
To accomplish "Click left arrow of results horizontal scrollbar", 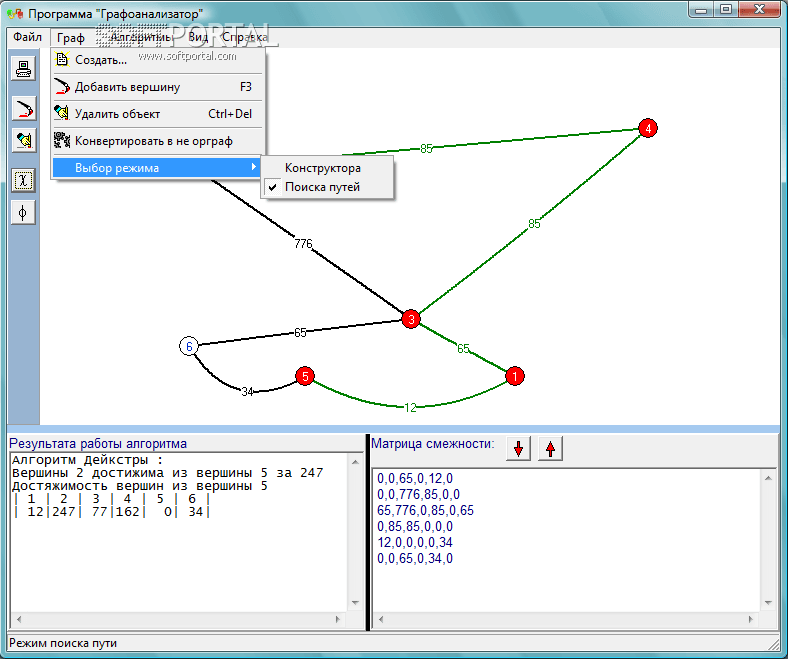I will point(19,619).
